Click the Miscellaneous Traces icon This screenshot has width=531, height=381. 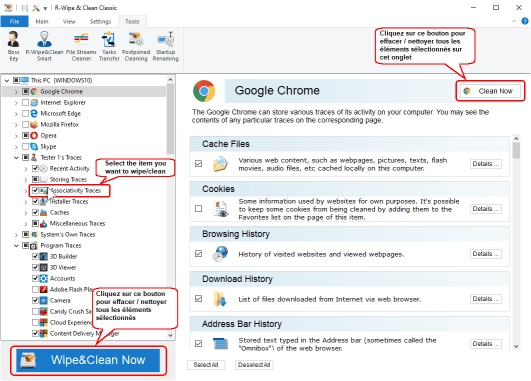click(x=43, y=224)
